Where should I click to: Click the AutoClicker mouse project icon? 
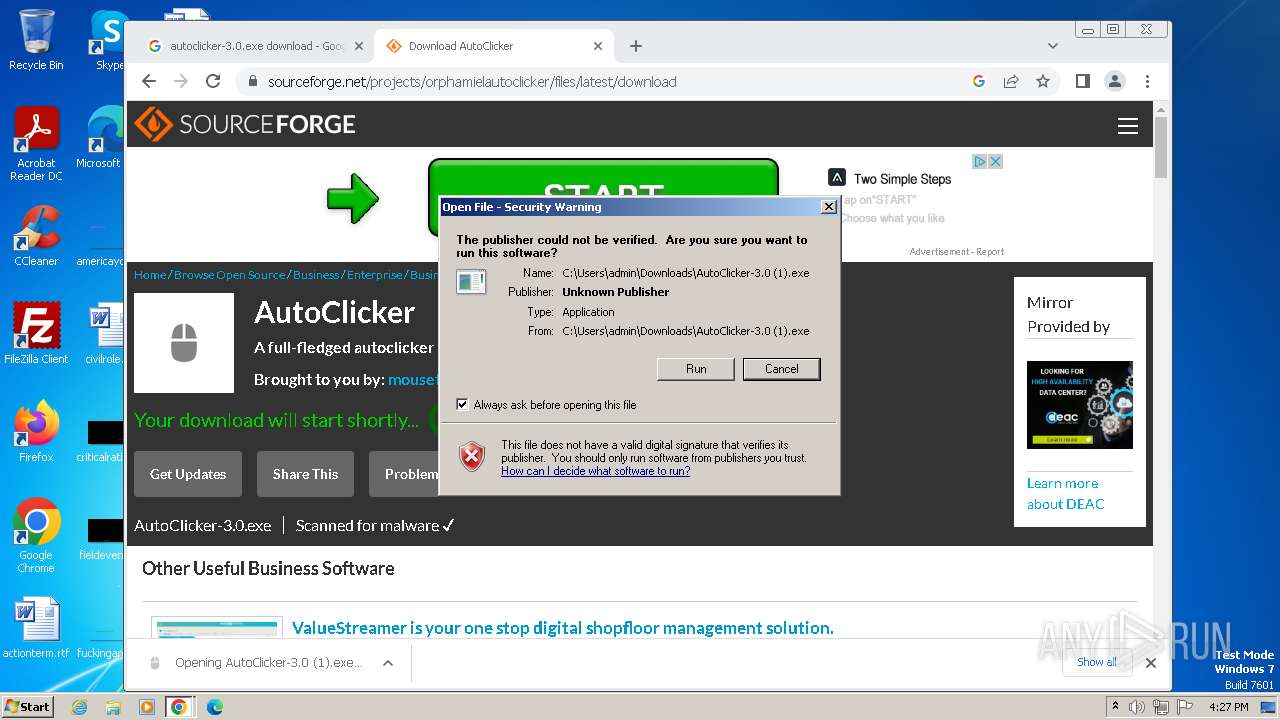tap(184, 343)
